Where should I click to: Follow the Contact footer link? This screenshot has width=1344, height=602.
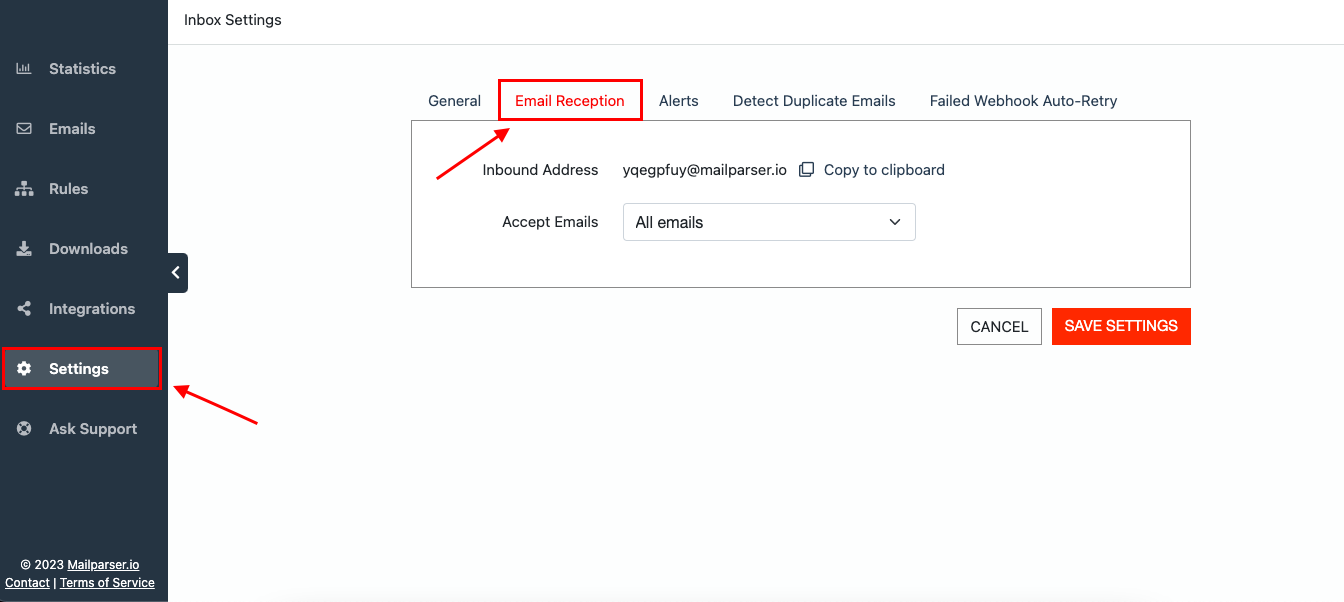27,583
